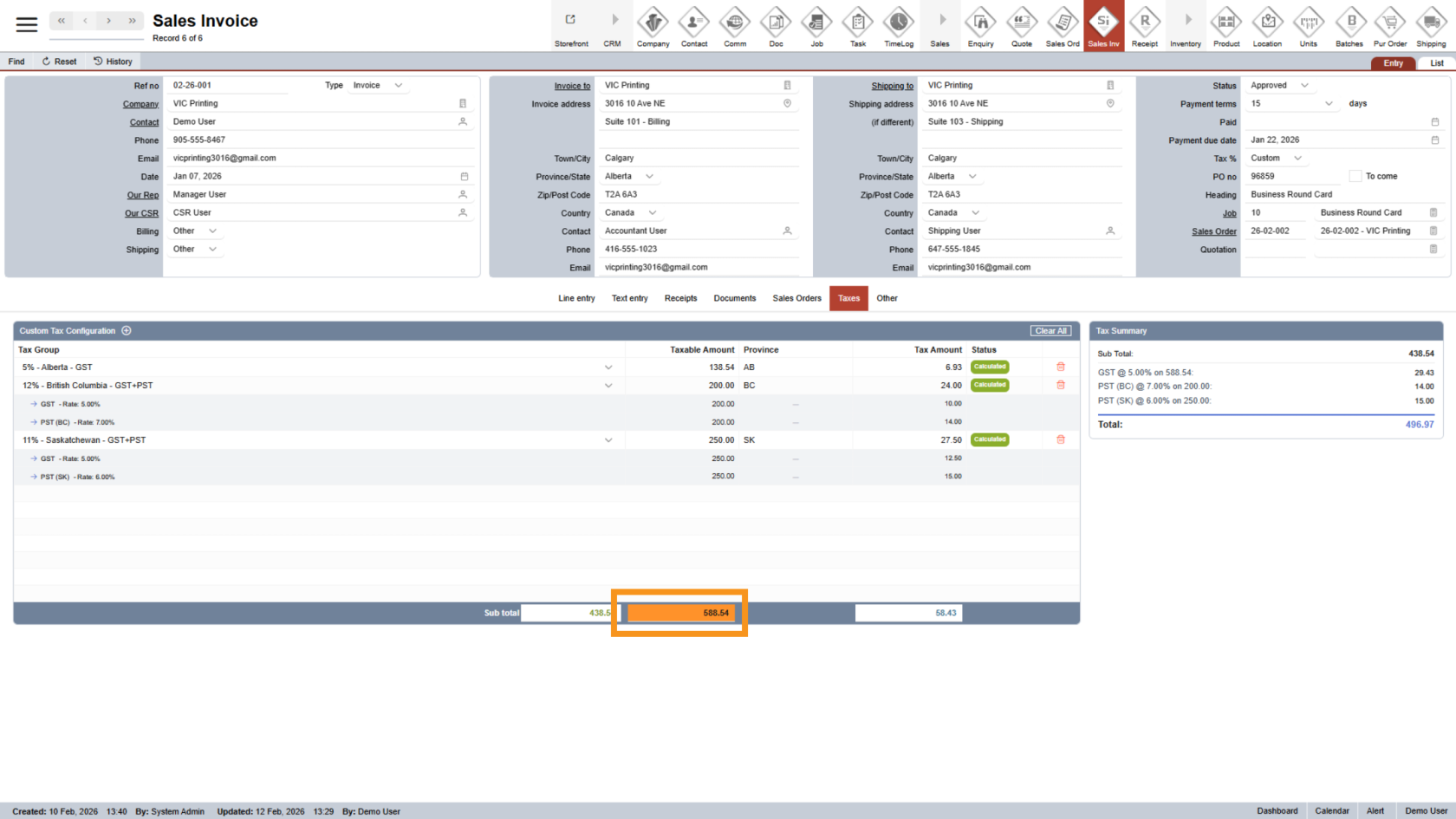Open the hamburger main menu
Screen dimensions: 1456x819
(27, 24)
